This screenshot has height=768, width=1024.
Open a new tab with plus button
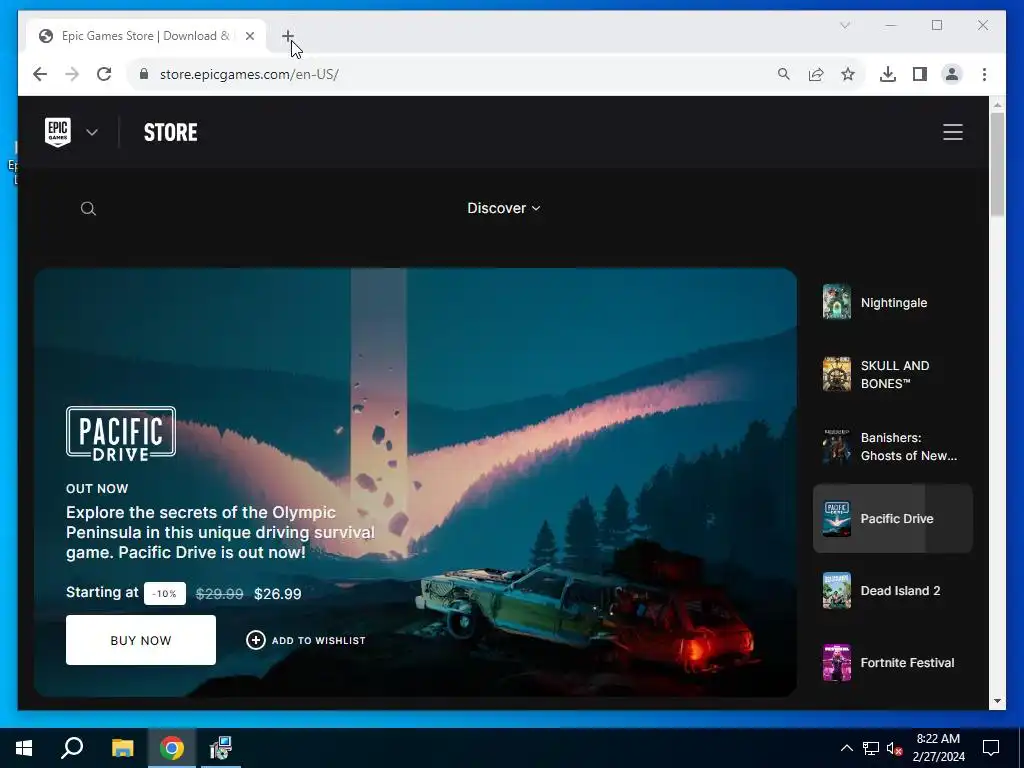(x=288, y=36)
